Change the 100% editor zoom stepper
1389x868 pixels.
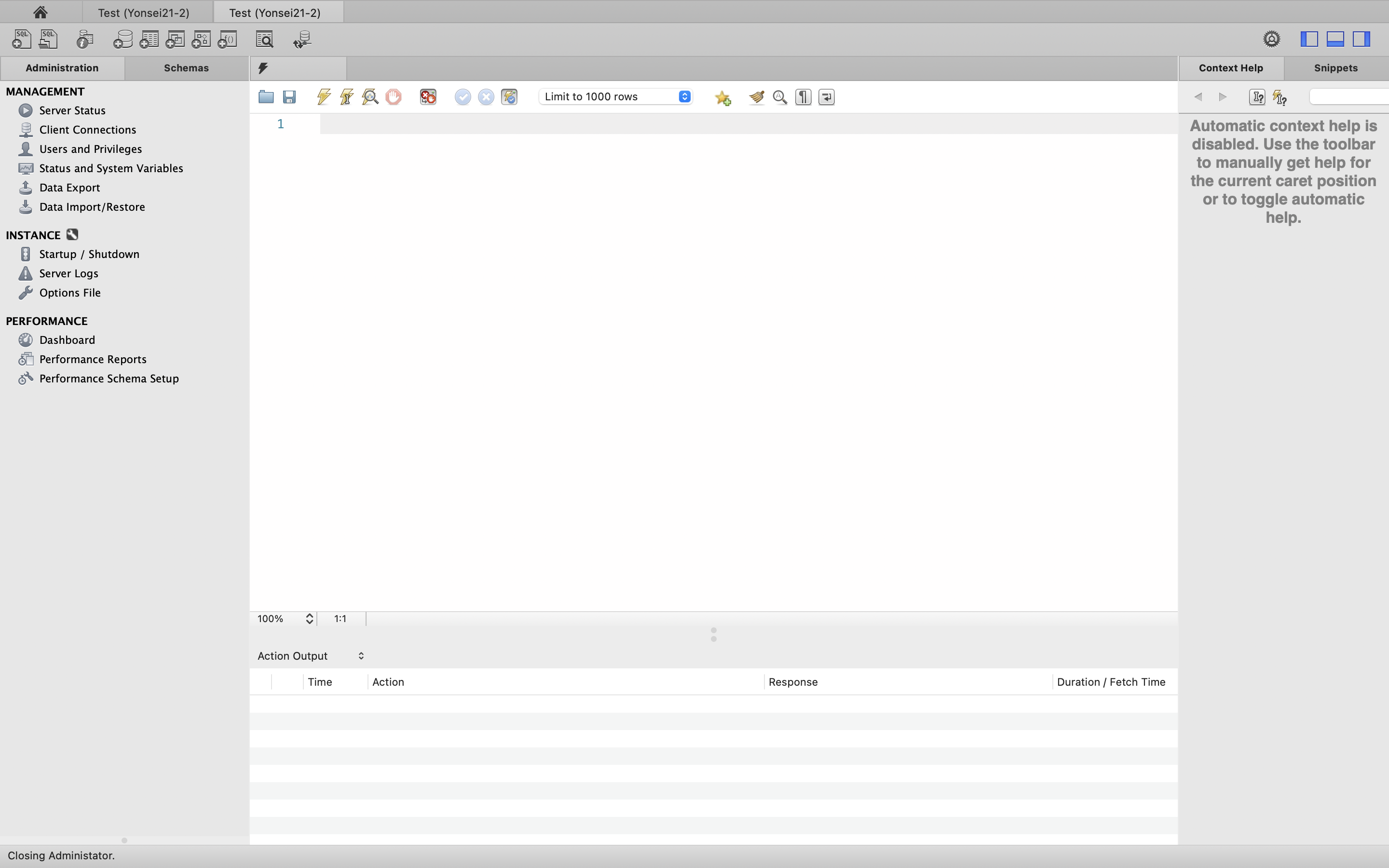tap(309, 618)
